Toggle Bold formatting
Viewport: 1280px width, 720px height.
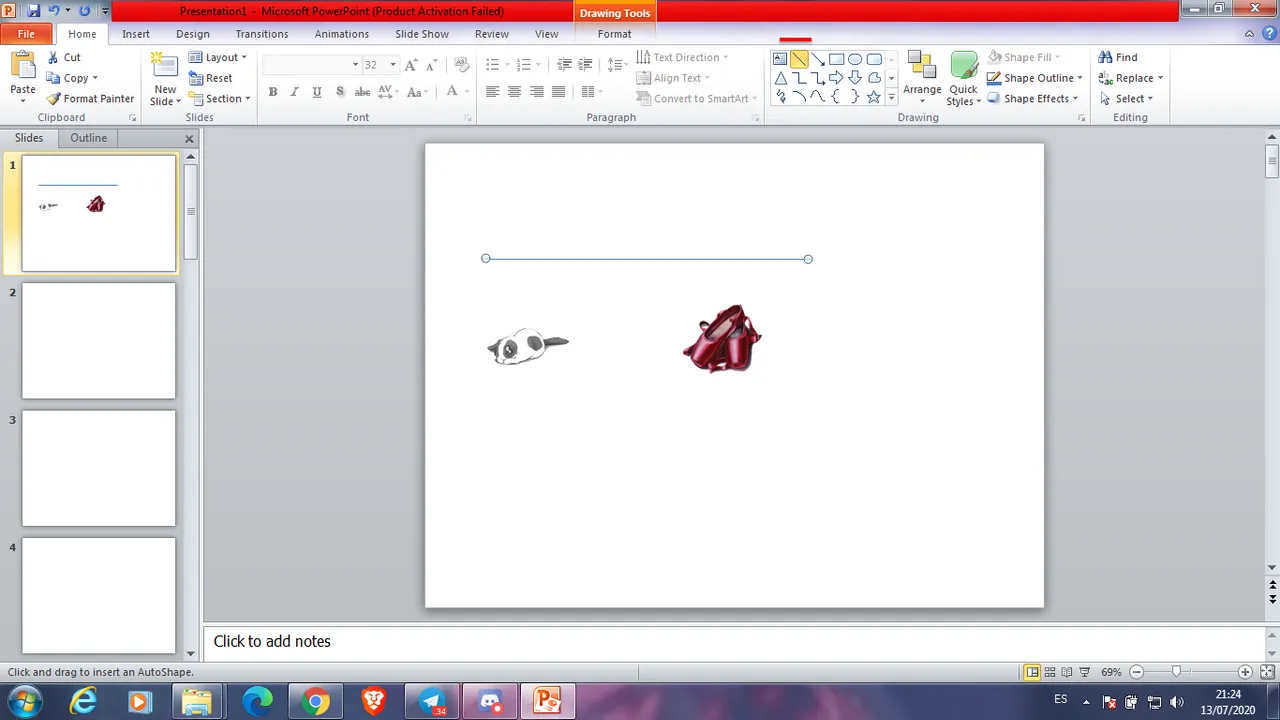pyautogui.click(x=273, y=92)
